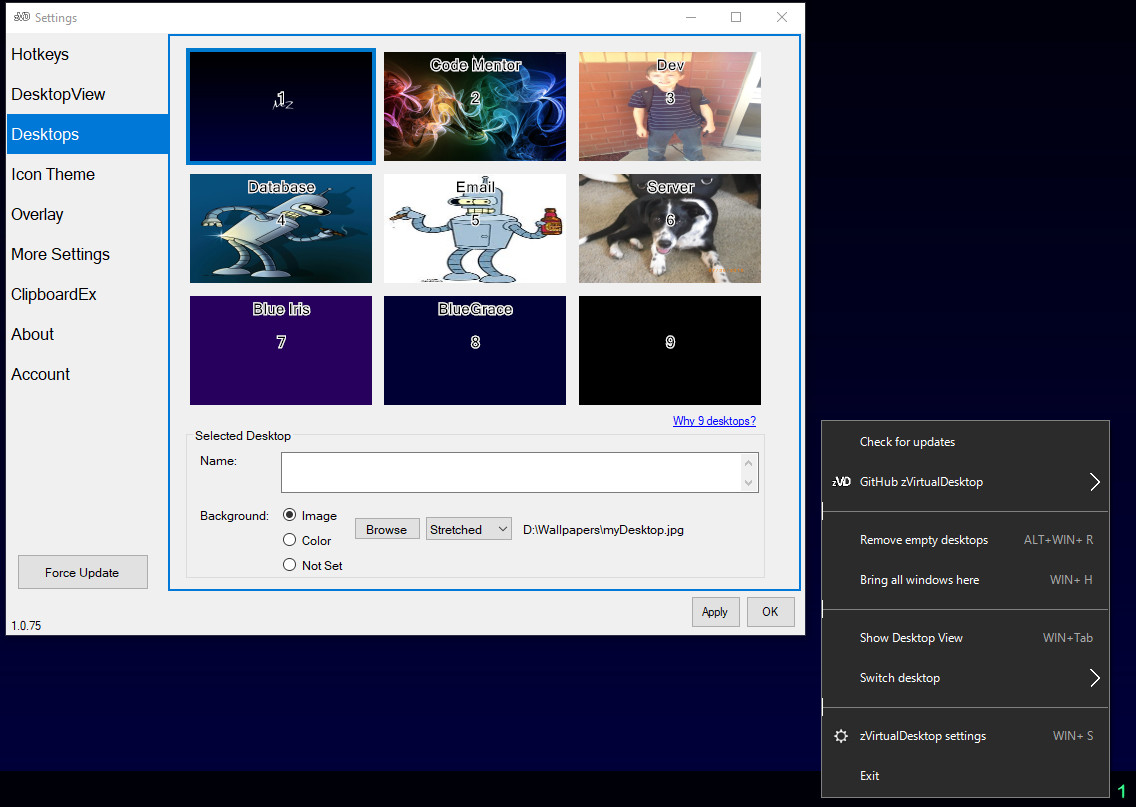1136x807 pixels.
Task: Open More Settings in the sidebar
Action: [x=88, y=254]
